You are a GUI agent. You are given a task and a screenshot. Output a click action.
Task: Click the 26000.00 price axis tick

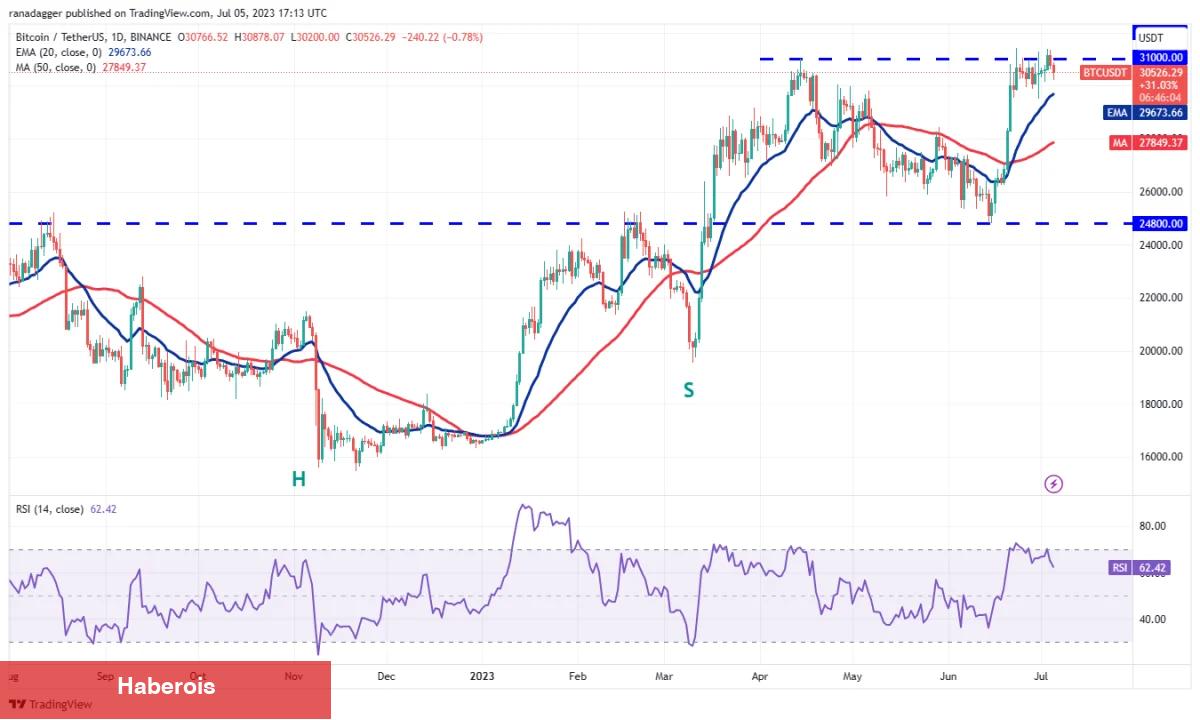pos(1161,192)
